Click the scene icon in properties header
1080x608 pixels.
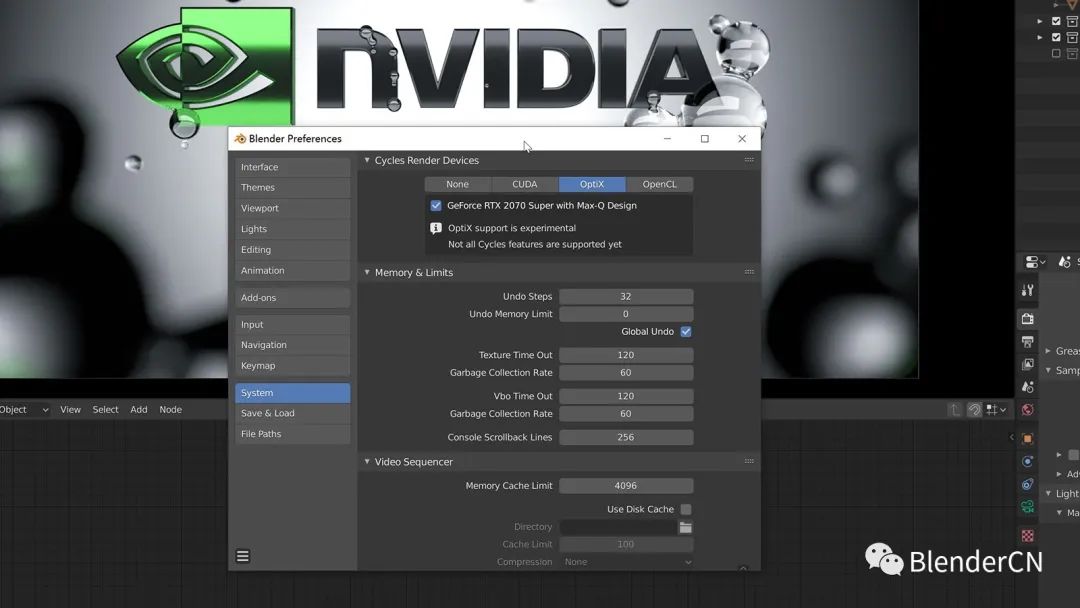[1065, 262]
